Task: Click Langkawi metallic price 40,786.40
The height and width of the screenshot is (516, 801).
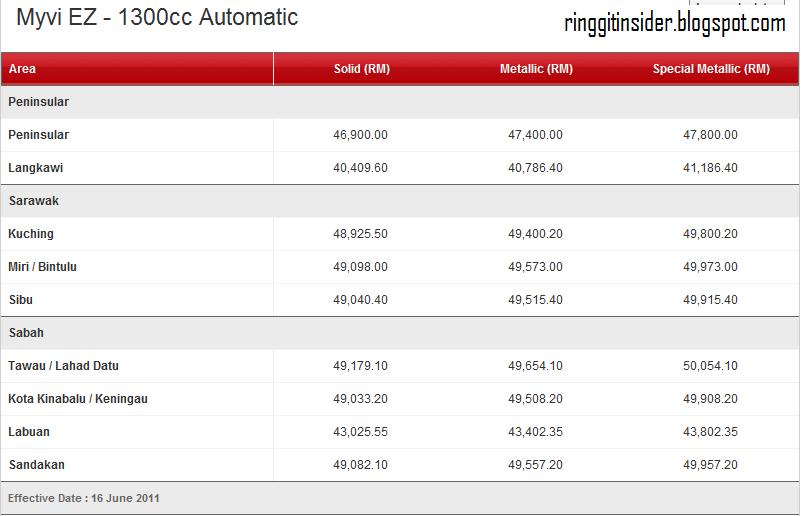Action: tap(535, 168)
